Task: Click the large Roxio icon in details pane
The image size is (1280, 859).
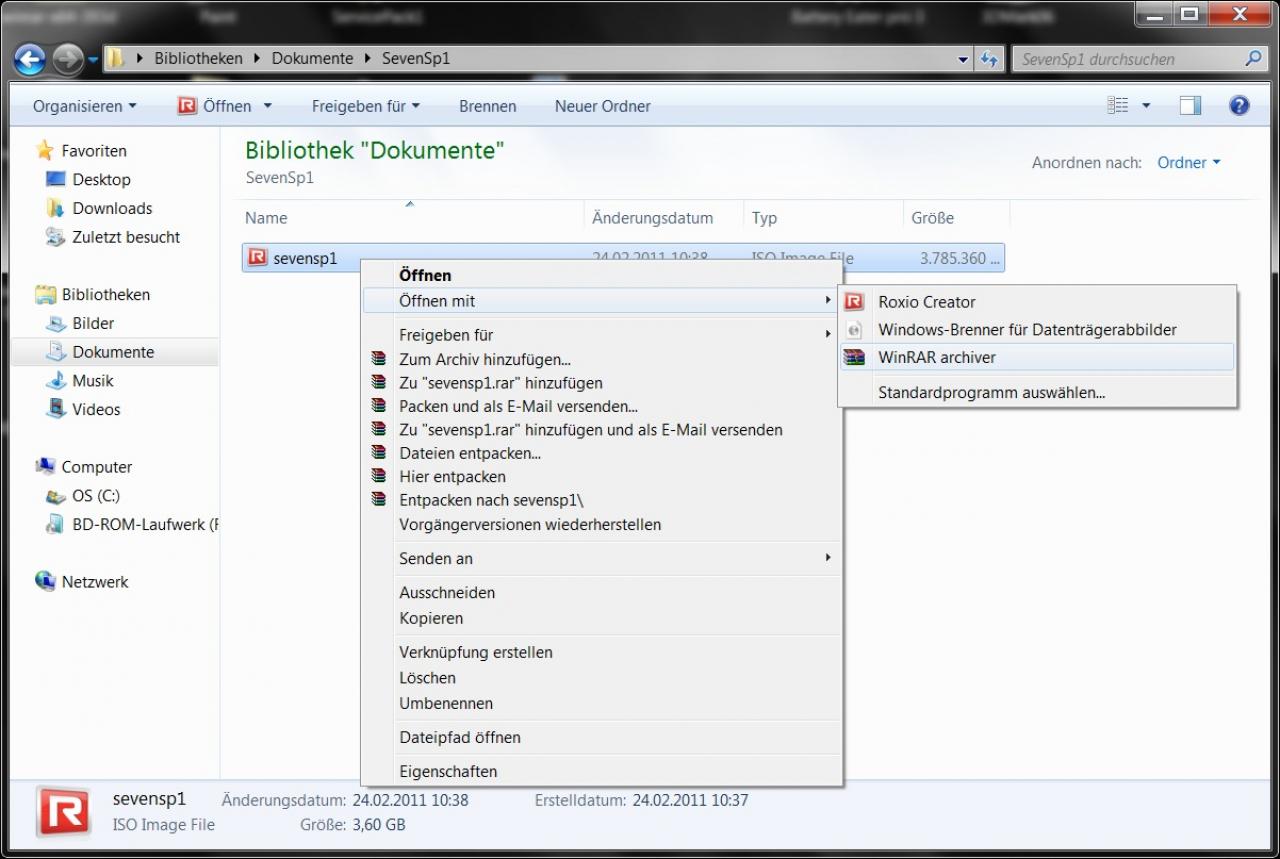Action: point(64,811)
